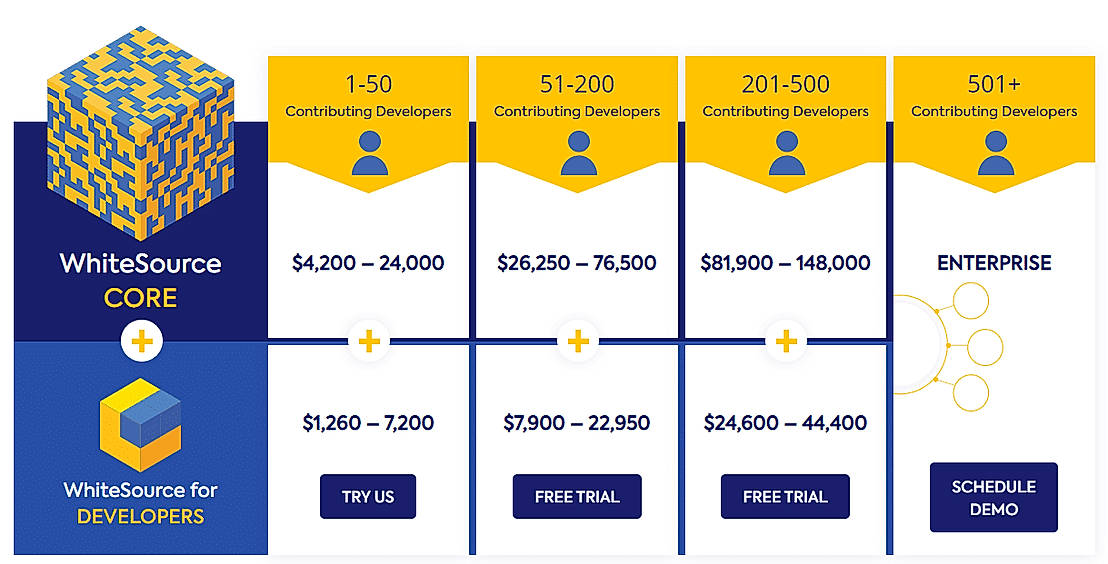This screenshot has height=564, width=1108.
Task: Click the user icon under 51-200 developers
Action: click(x=577, y=154)
